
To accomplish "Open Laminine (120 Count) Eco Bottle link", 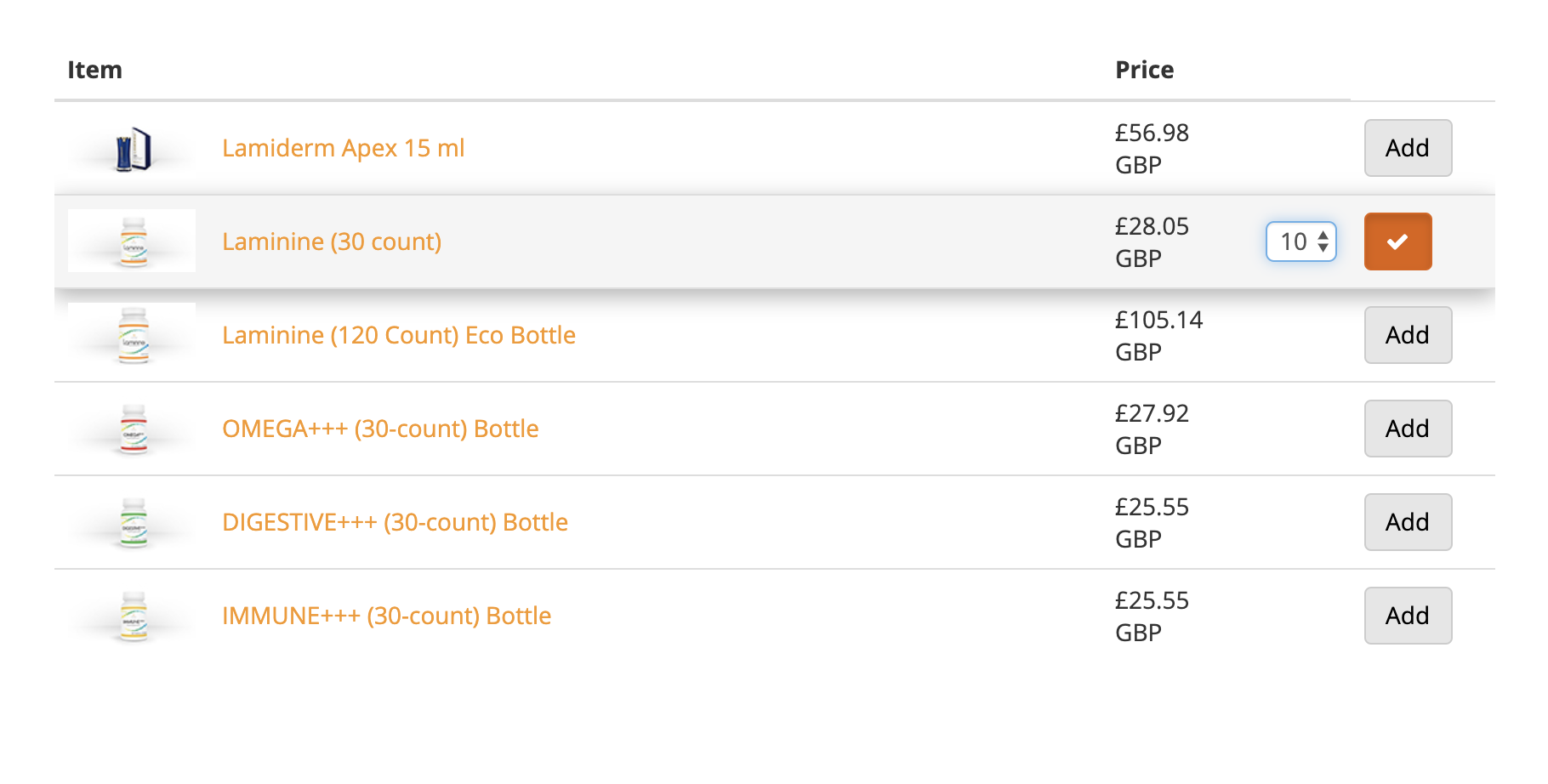I will click(398, 335).
